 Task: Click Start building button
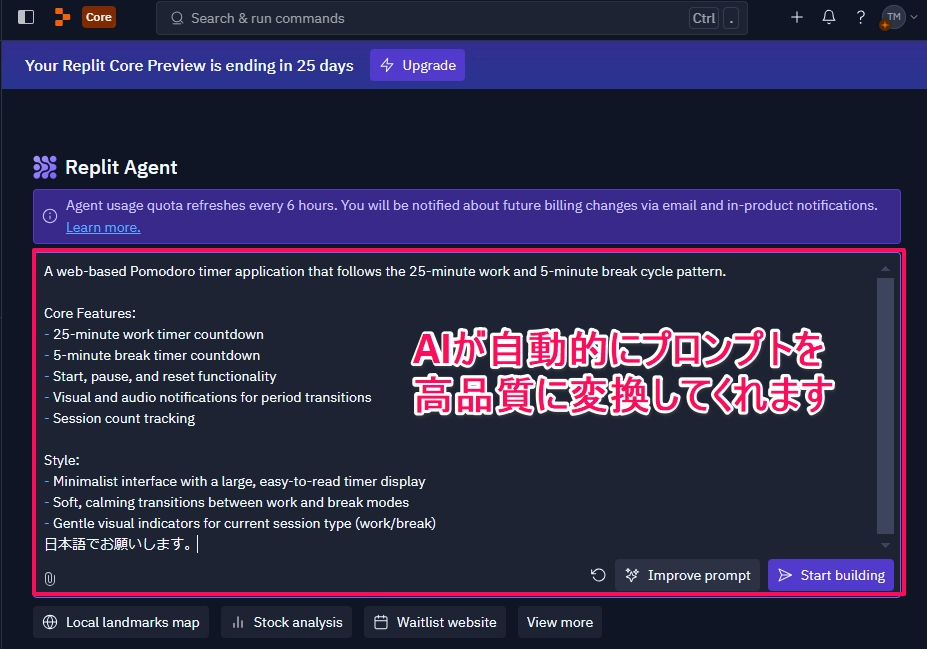830,575
